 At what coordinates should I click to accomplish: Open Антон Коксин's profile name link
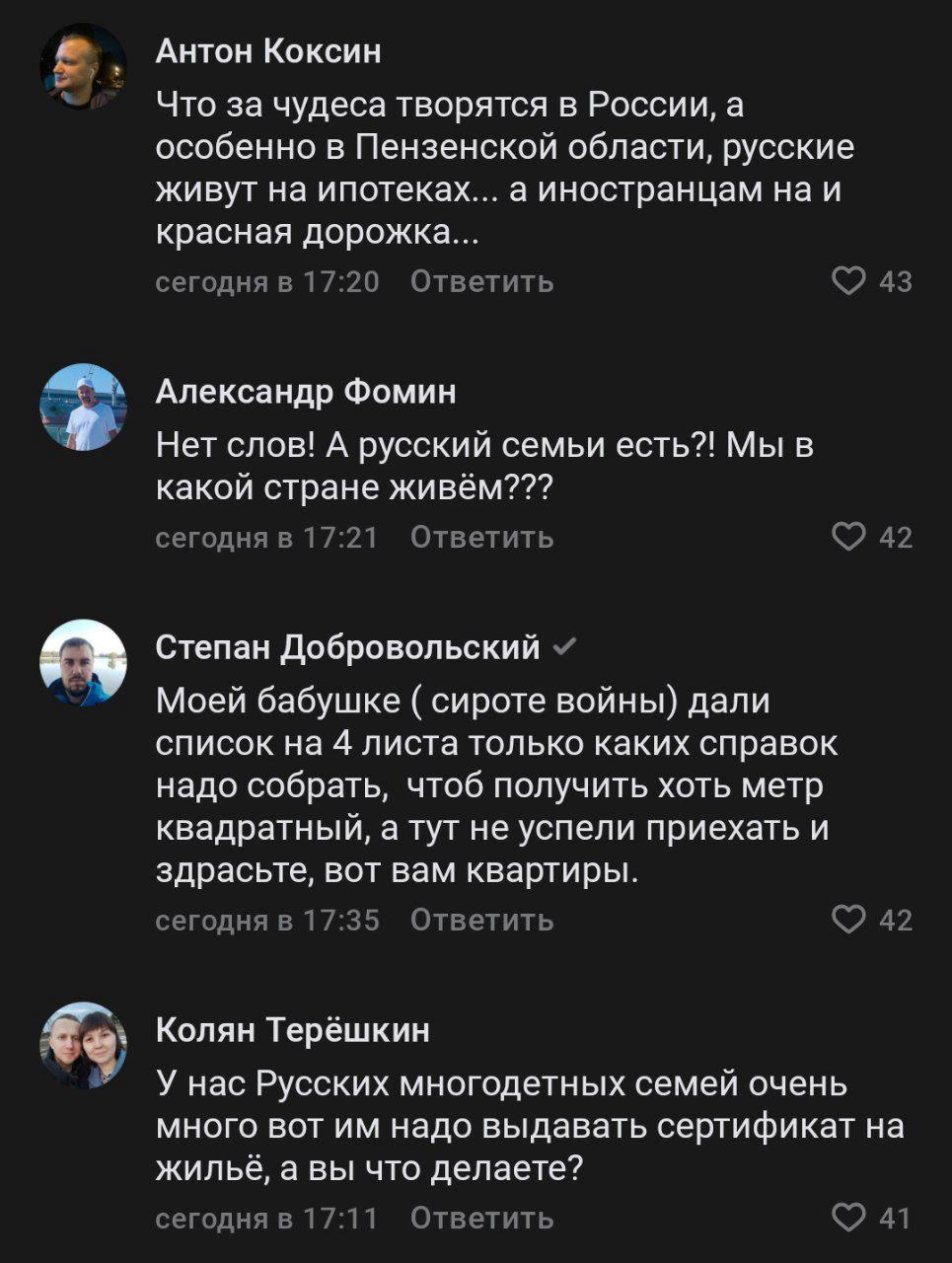pos(268,50)
